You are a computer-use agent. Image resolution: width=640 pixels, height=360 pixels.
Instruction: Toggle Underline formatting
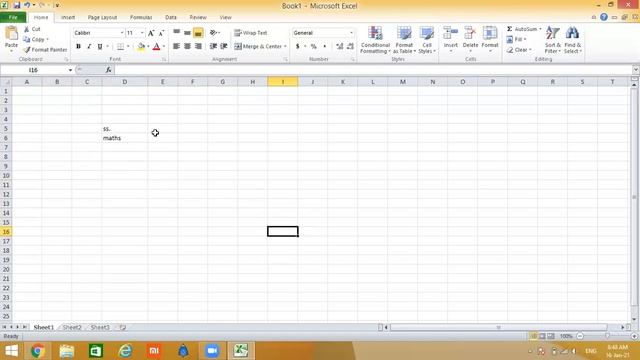tap(100, 47)
